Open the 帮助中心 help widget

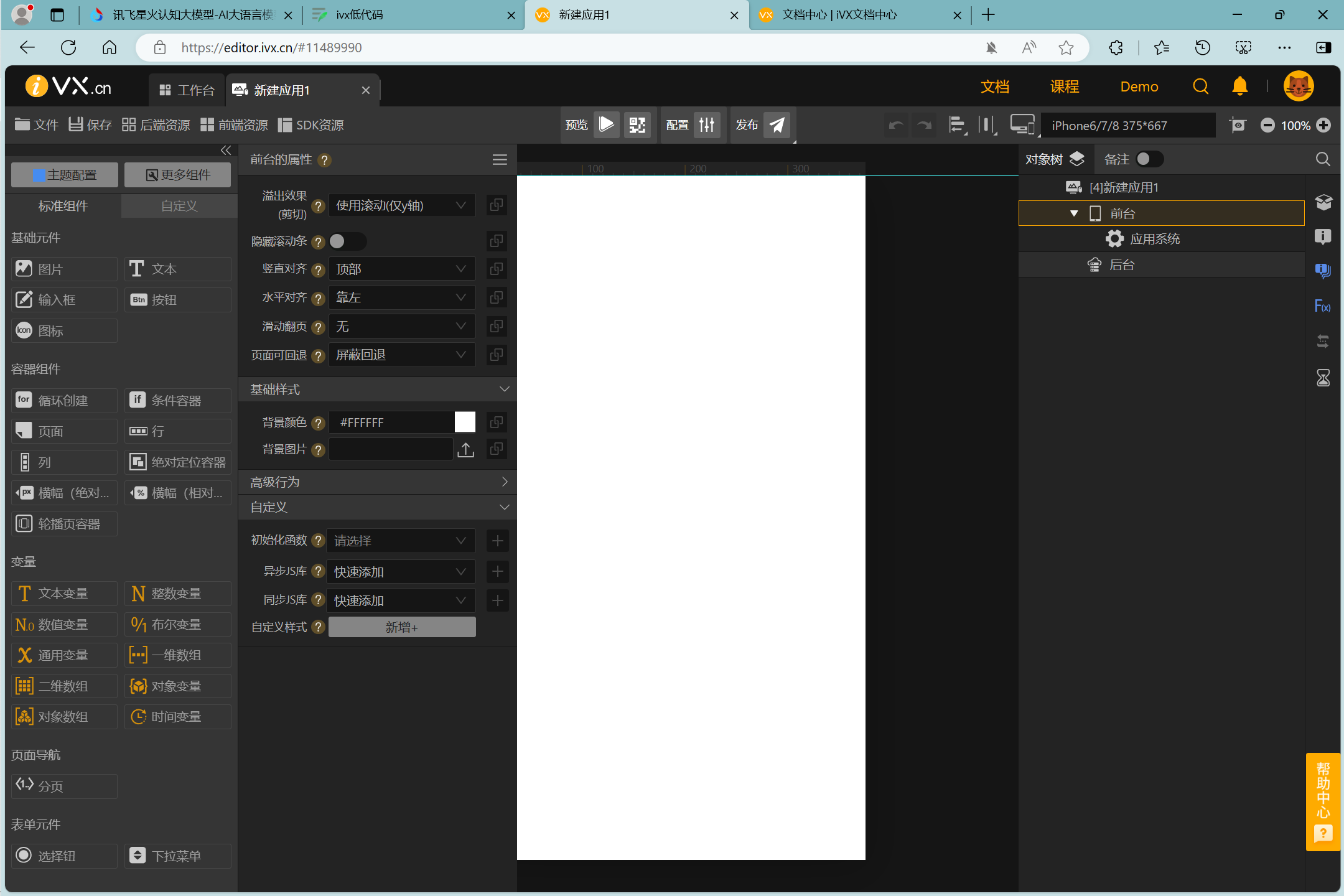pyautogui.click(x=1323, y=801)
